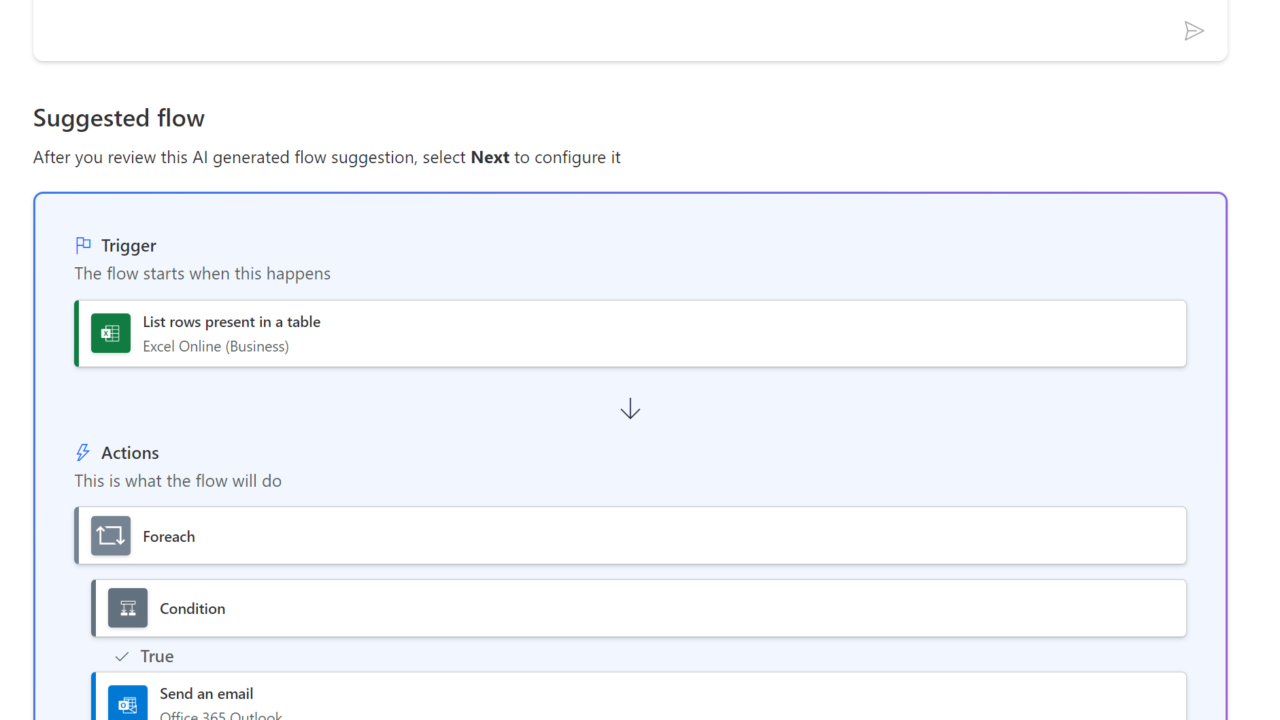Click the Actions section heading
The width and height of the screenshot is (1280, 720).
pos(130,453)
